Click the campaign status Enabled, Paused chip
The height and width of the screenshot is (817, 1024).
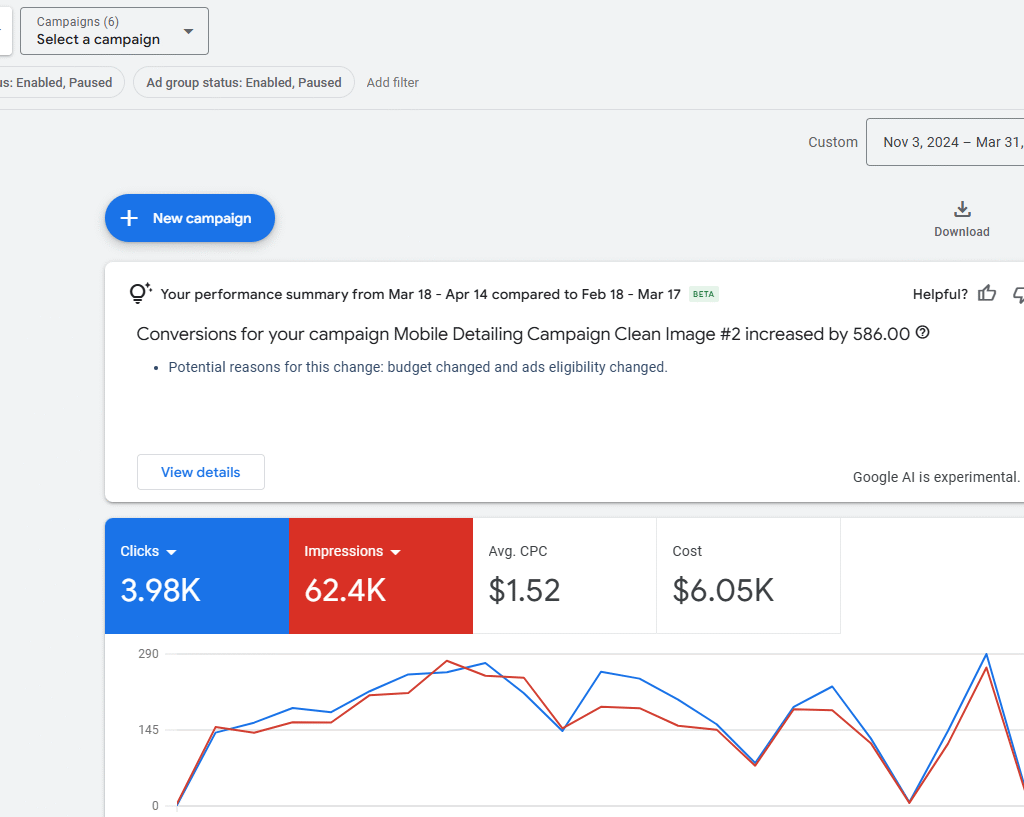[x=60, y=83]
